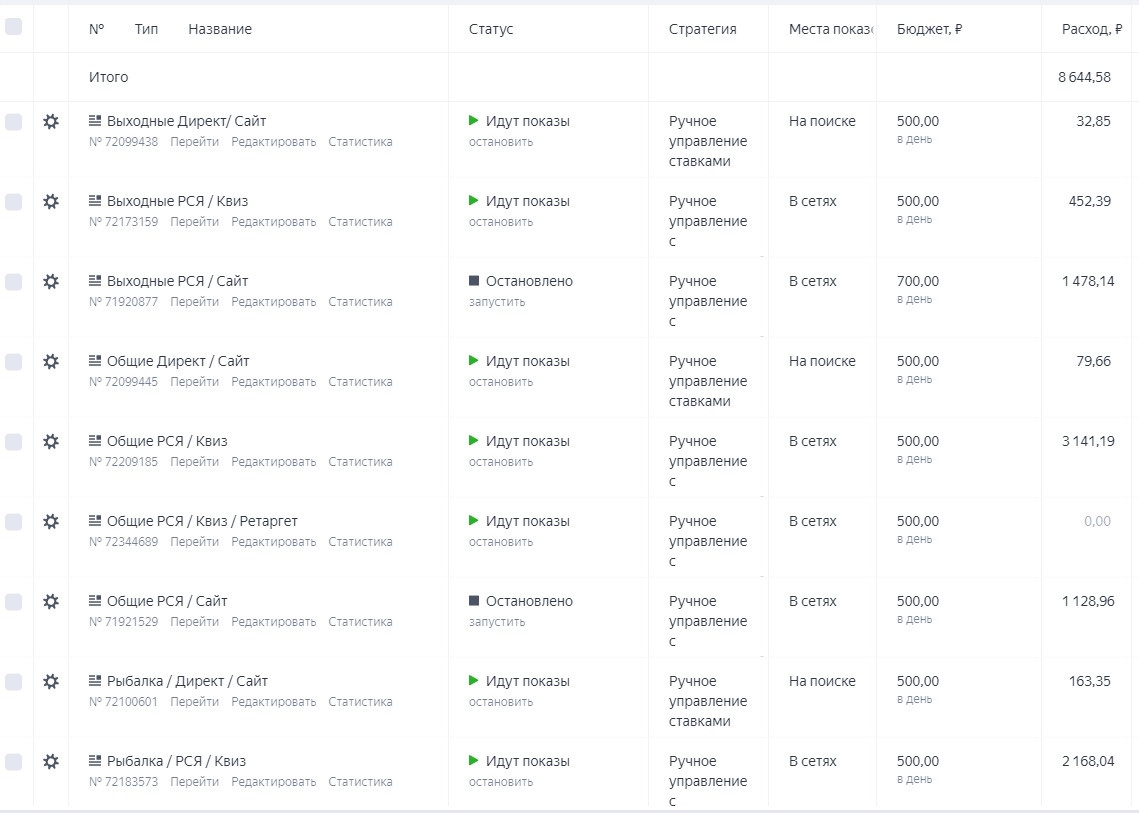
Task: Click Редактировать under Общие РСЯ / Квиз
Action: (x=273, y=462)
